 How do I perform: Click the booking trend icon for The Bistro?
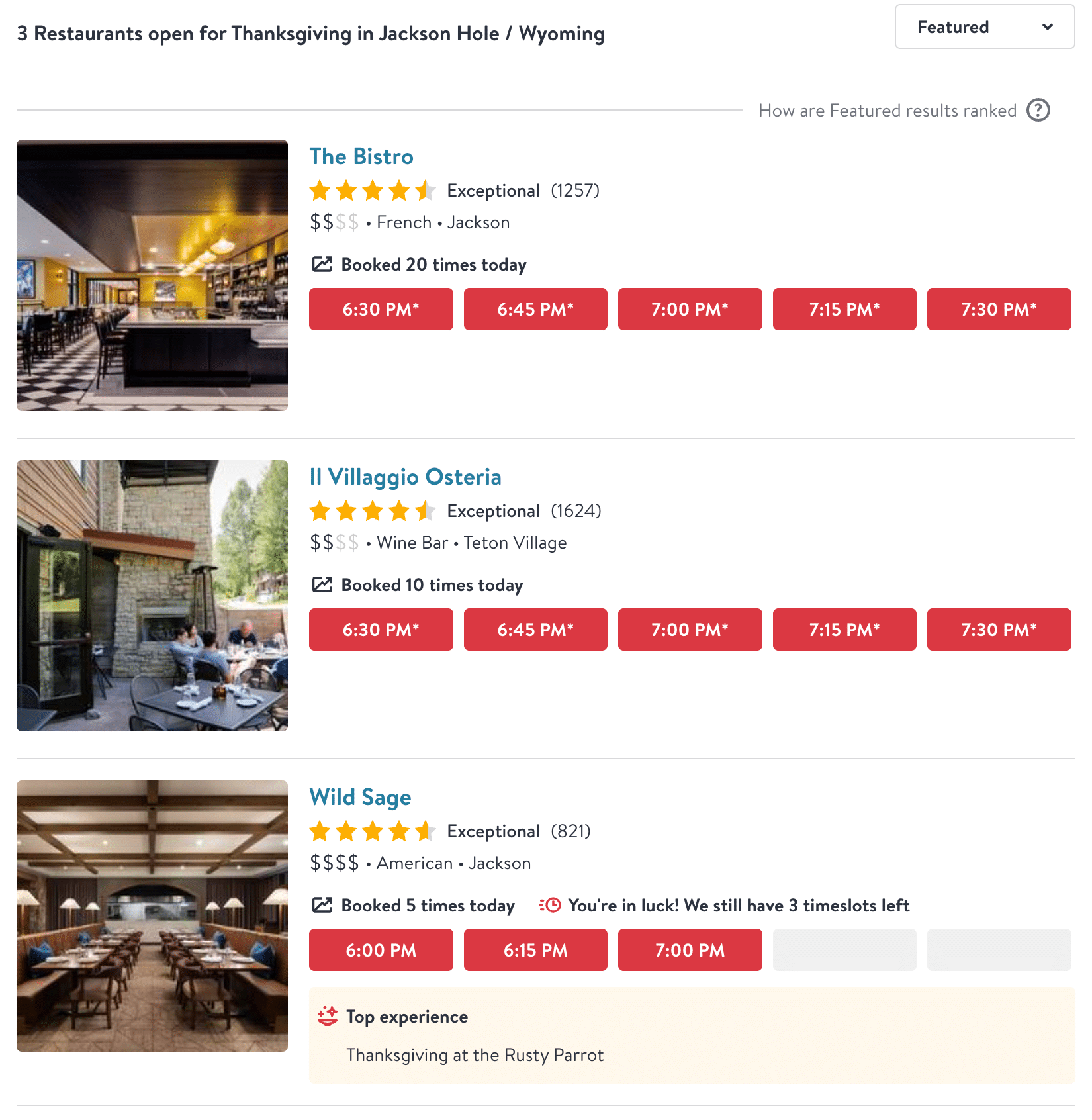pyautogui.click(x=322, y=265)
